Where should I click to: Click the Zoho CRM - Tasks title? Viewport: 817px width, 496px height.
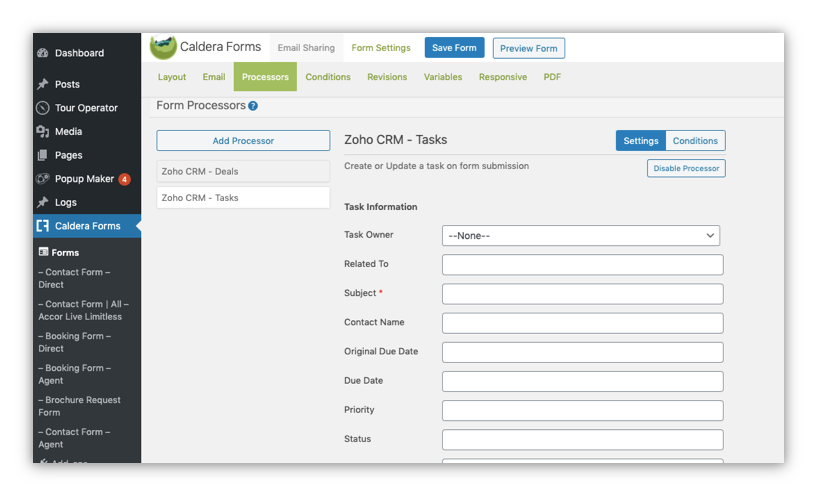coord(395,140)
